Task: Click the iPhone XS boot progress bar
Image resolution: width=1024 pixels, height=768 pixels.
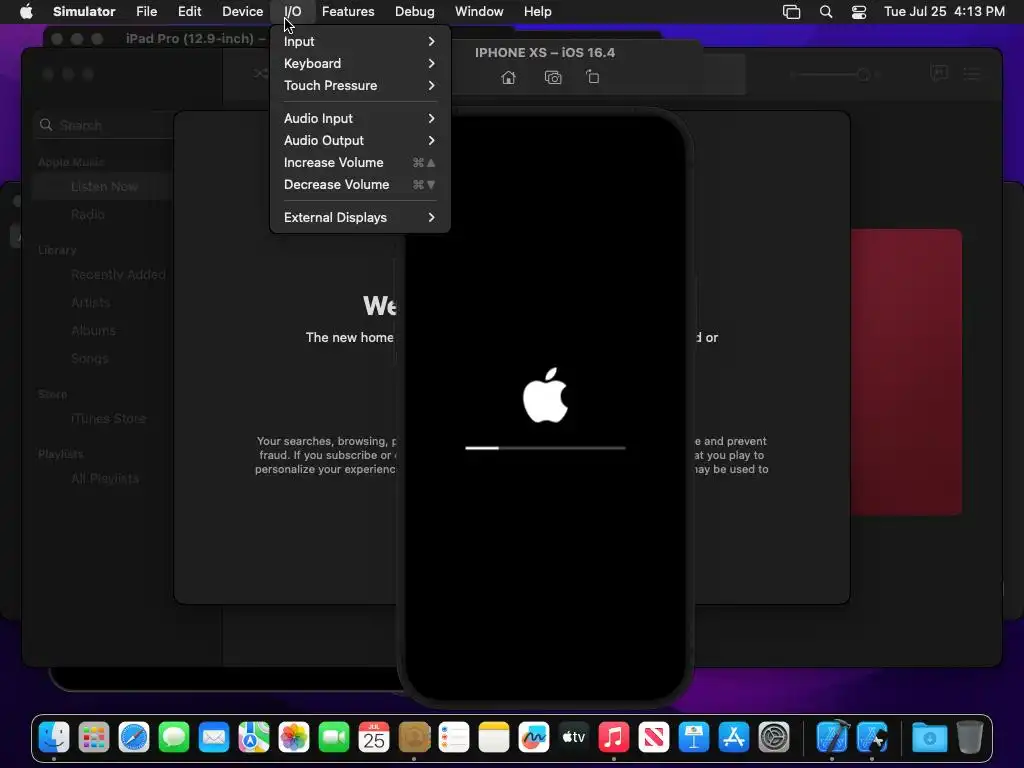Action: coord(545,448)
